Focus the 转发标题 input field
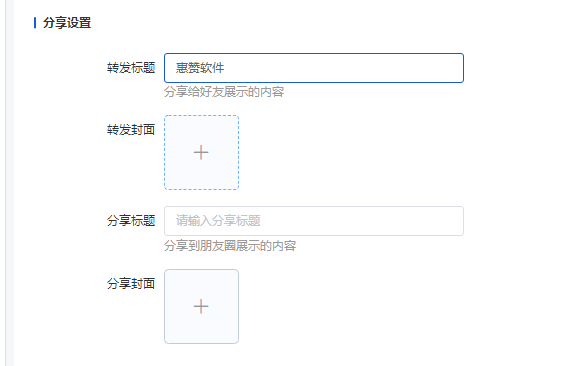This screenshot has height=366, width=566. 314,68
